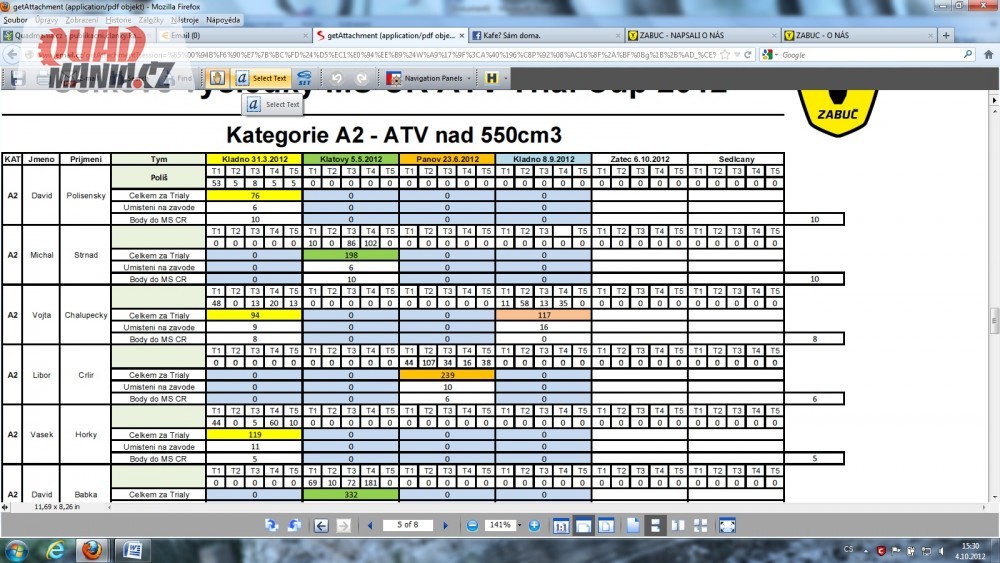The image size is (1000, 563).
Task: Toggle the highlighted continuous page layout icon
Action: coord(655,525)
